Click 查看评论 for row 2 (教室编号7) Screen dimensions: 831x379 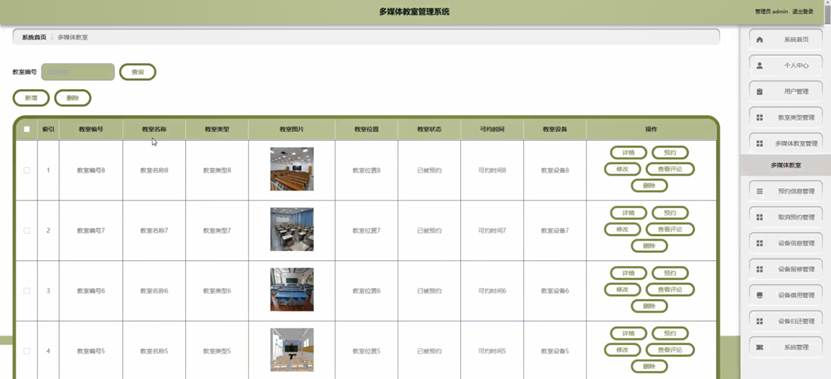(670, 230)
